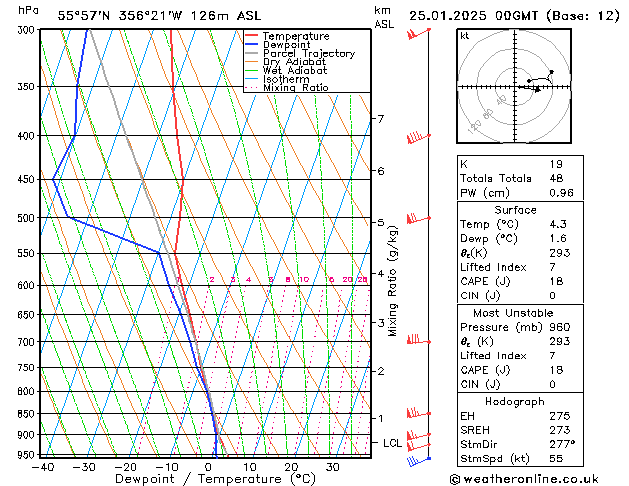Click the red Temperature legend line
Viewport: 629px width, 486px height.
(x=251, y=36)
